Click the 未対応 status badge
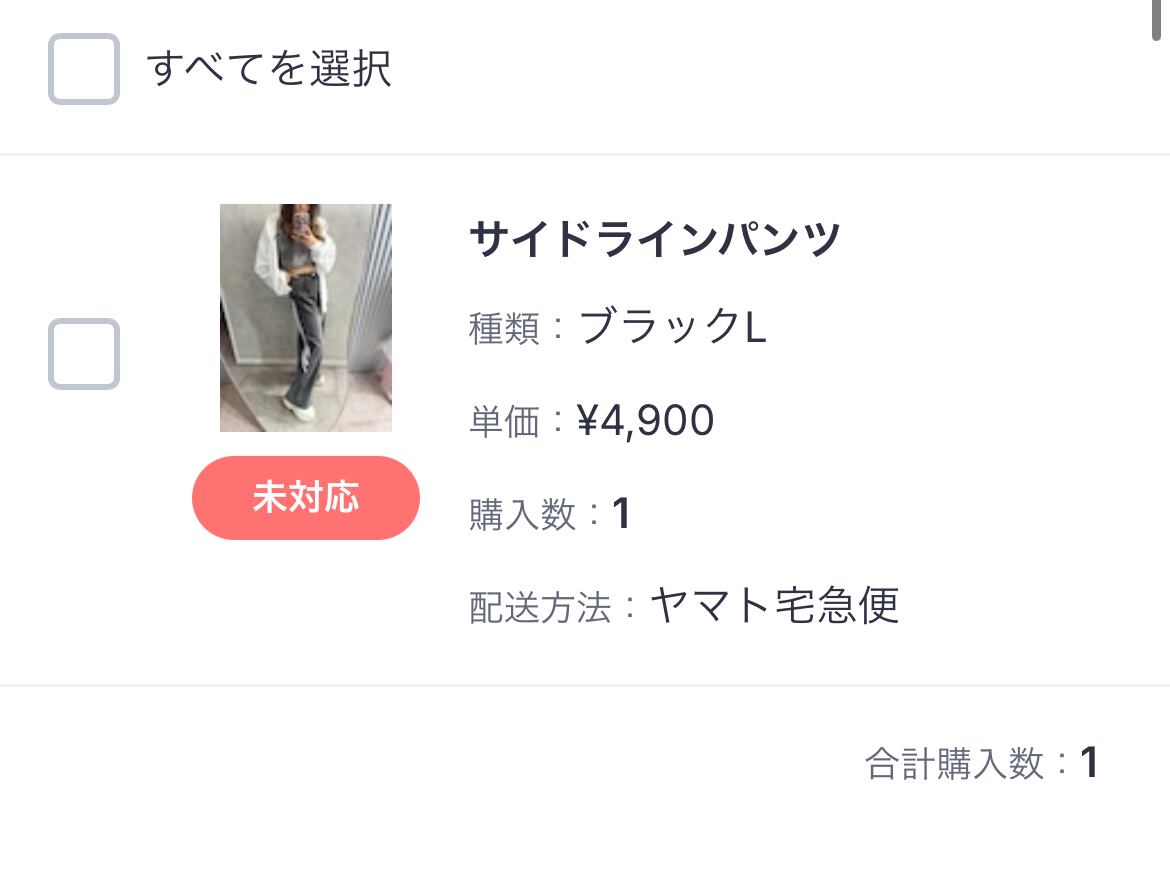The width and height of the screenshot is (1170, 869). pyautogui.click(x=306, y=498)
